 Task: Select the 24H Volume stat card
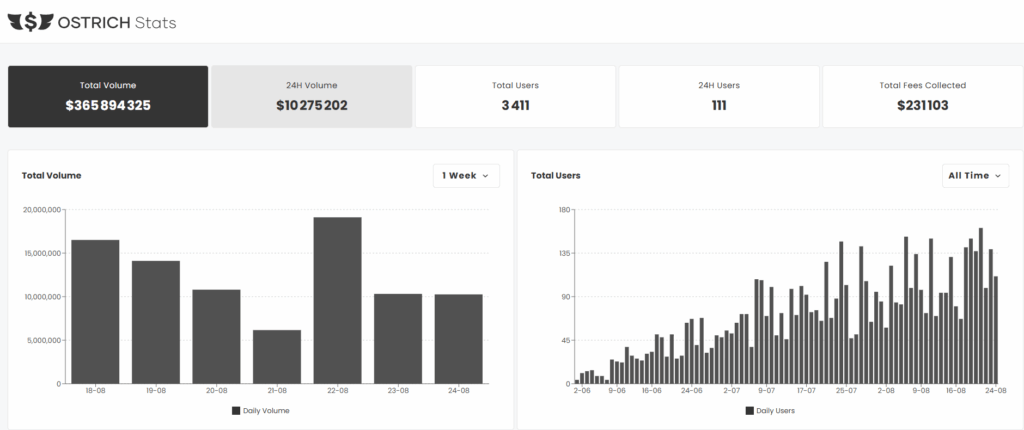(x=312, y=96)
